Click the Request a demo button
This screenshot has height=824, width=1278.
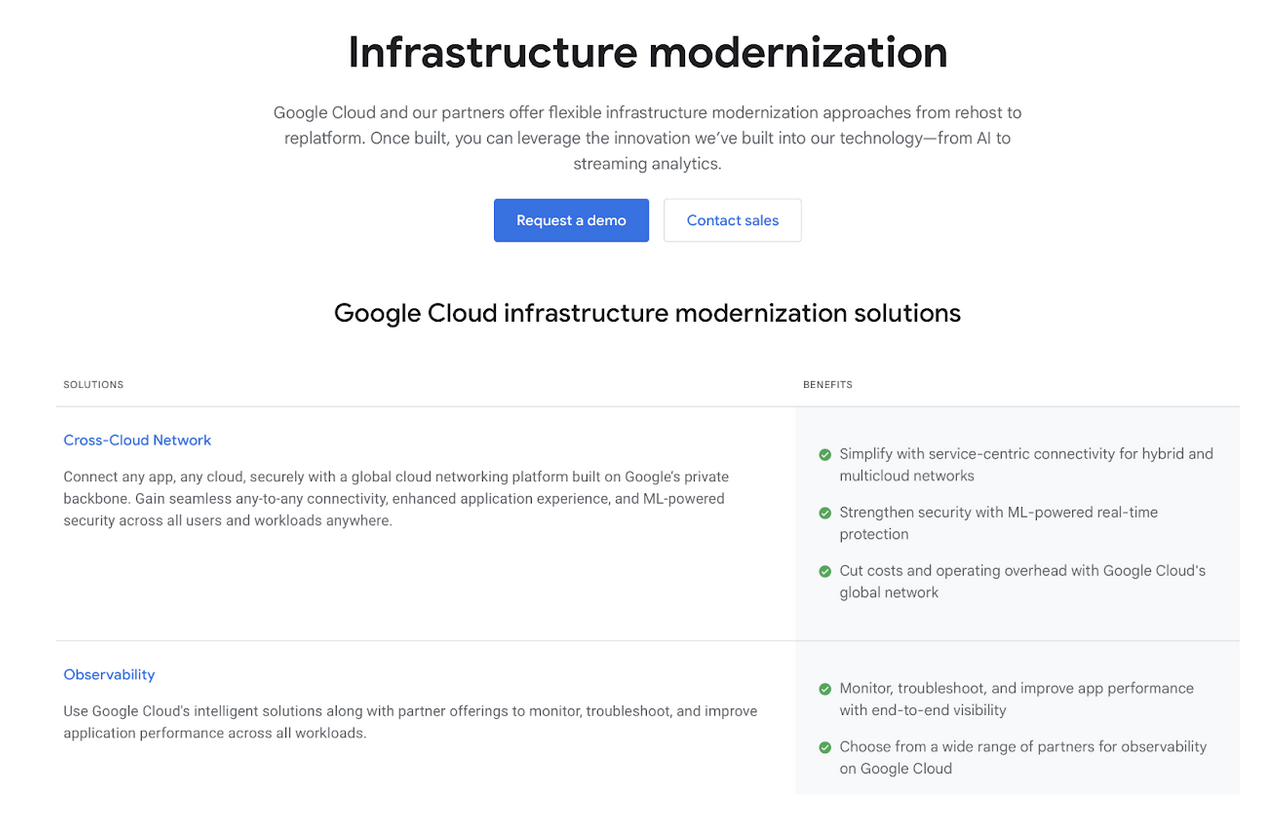(571, 220)
